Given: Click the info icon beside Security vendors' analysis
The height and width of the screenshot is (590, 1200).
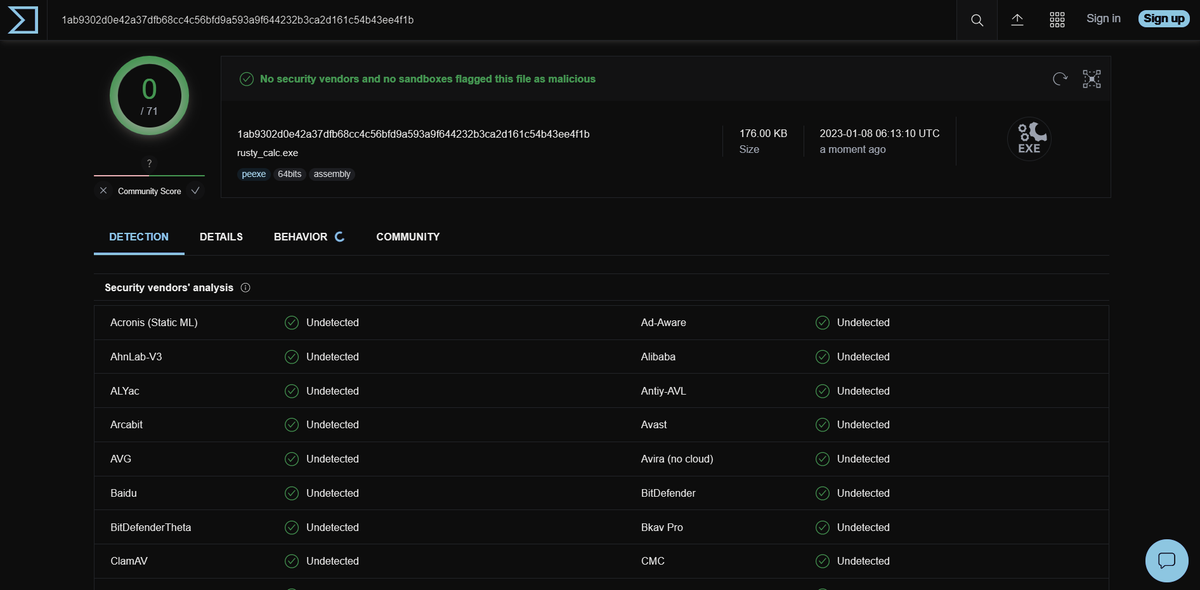Looking at the screenshot, I should [x=245, y=288].
